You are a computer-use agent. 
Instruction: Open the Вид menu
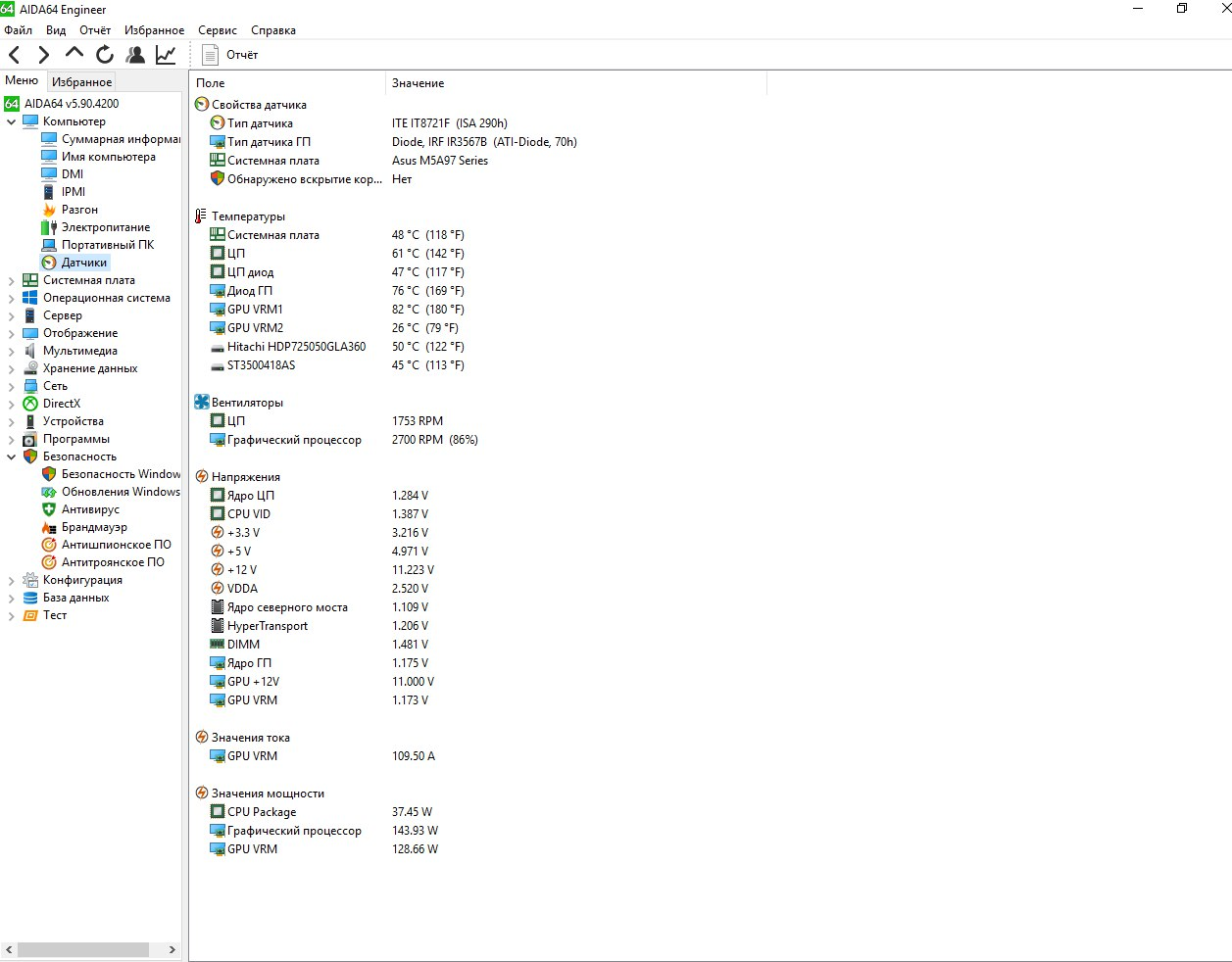pos(56,30)
